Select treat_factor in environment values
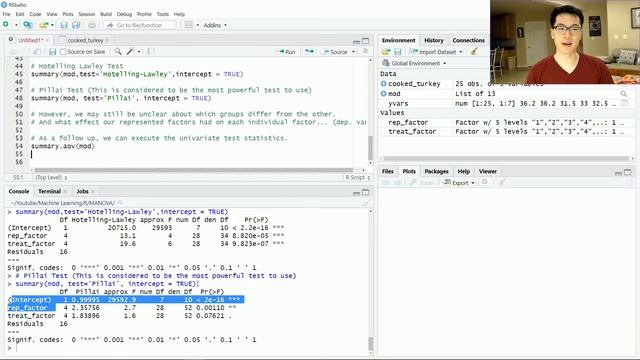The height and width of the screenshot is (360, 640). click(x=412, y=131)
